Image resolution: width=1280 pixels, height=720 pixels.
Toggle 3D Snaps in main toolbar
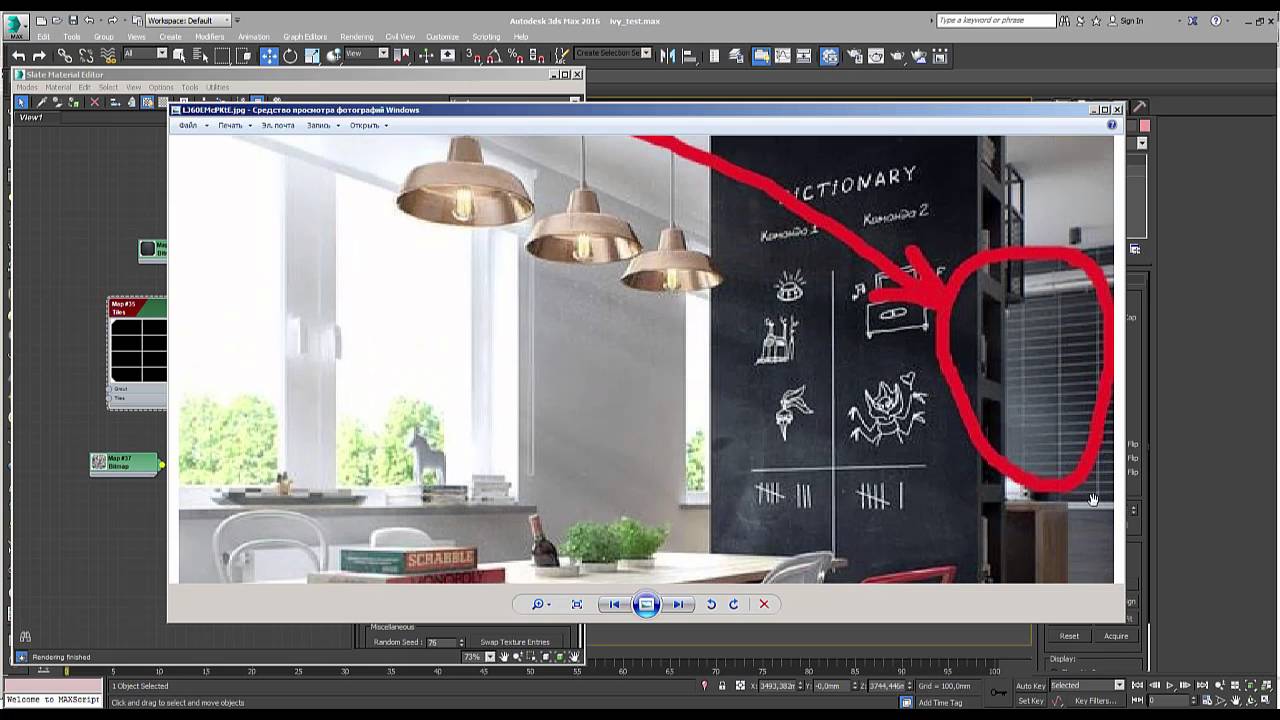point(473,56)
